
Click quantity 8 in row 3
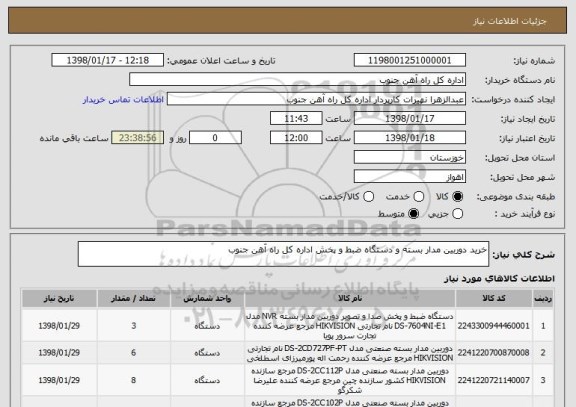pyautogui.click(x=134, y=380)
